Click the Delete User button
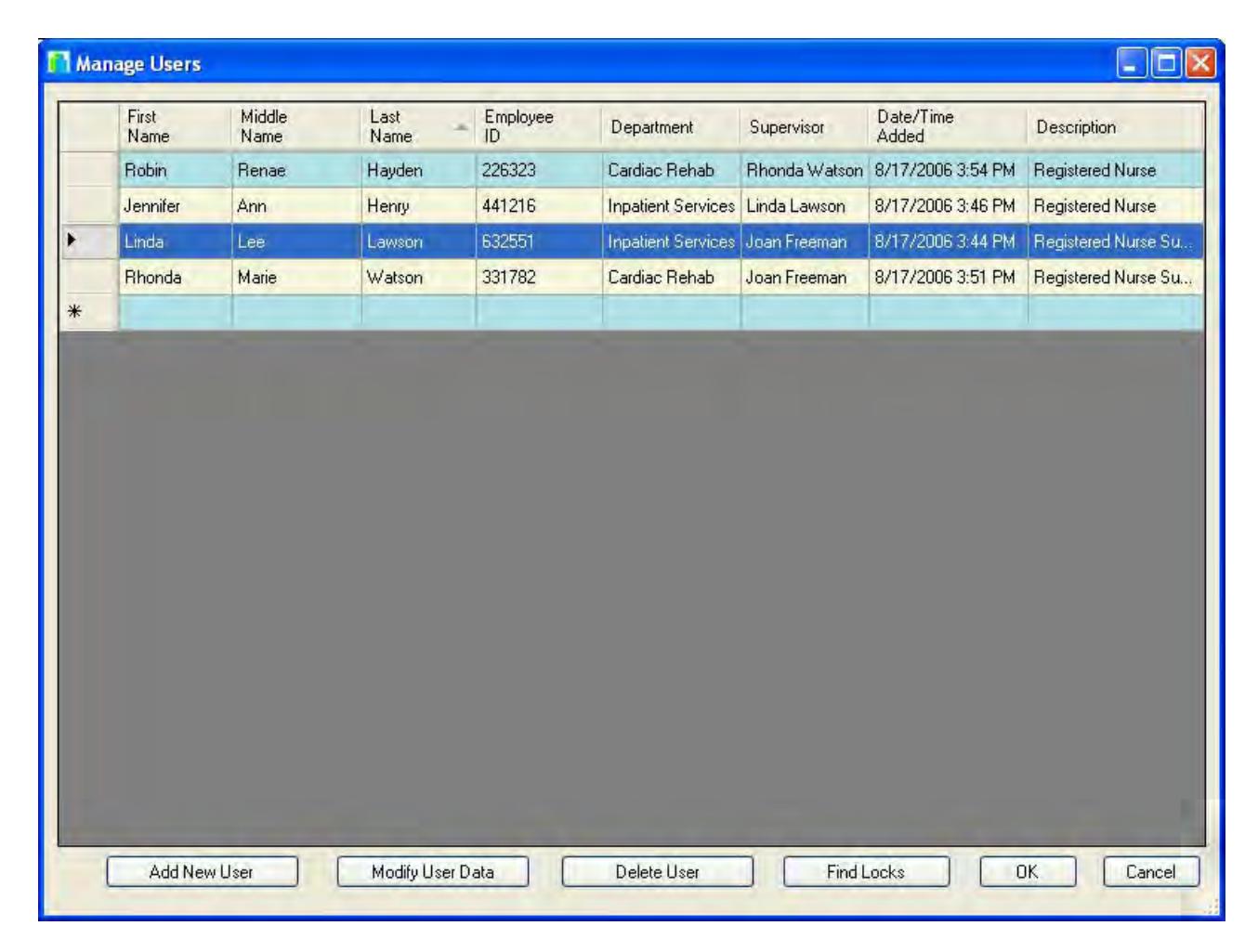Viewport: 1258px width, 952px height. click(658, 872)
